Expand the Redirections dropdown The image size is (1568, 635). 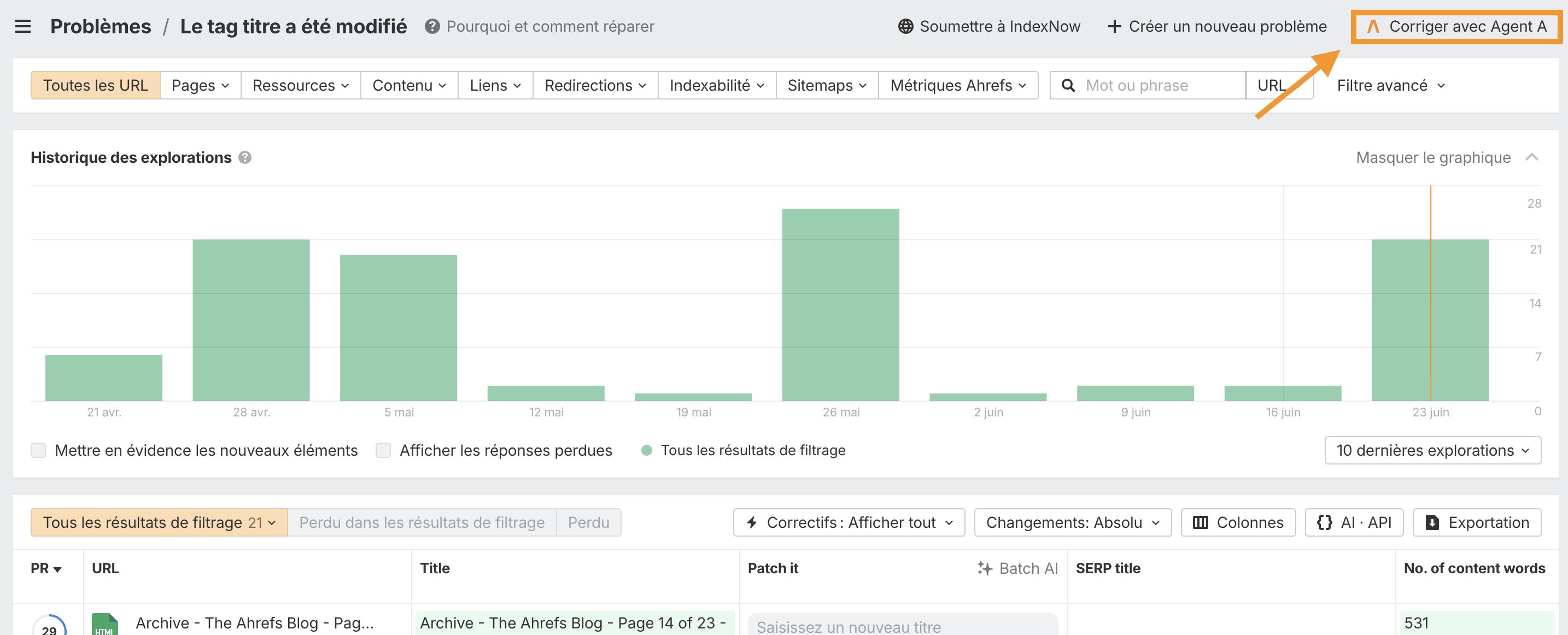coord(595,85)
